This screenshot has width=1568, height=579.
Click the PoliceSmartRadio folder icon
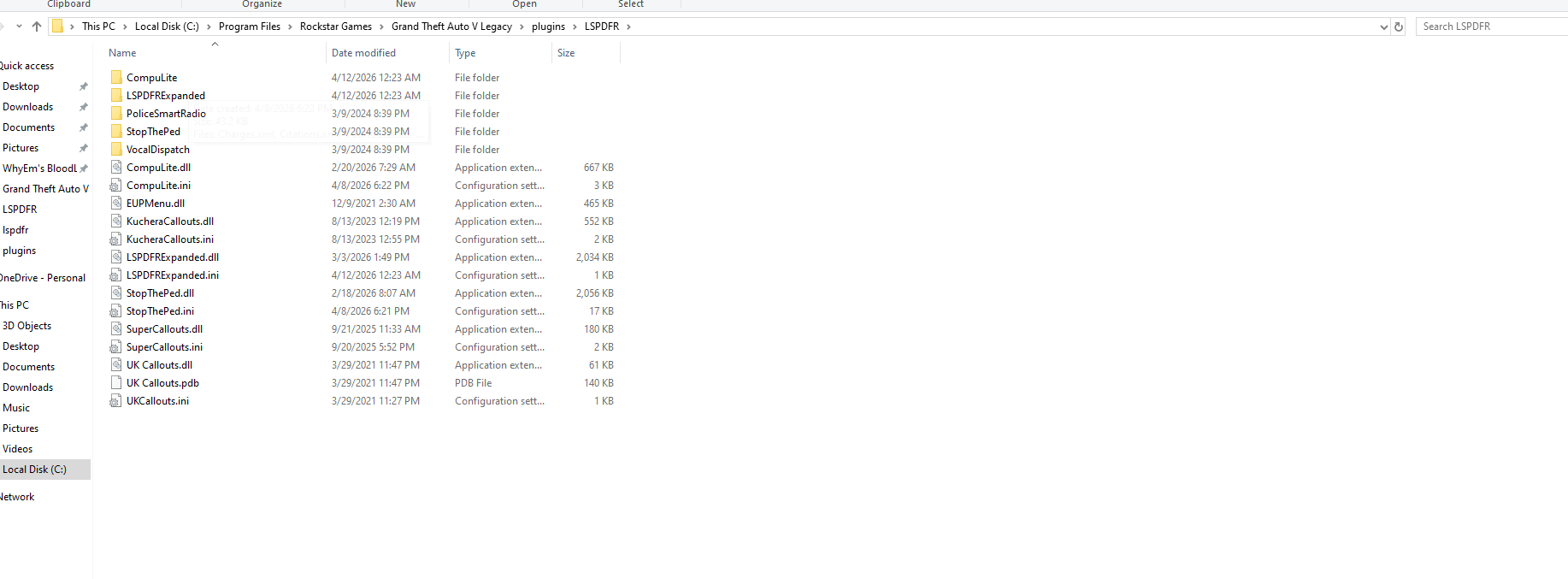click(x=116, y=114)
